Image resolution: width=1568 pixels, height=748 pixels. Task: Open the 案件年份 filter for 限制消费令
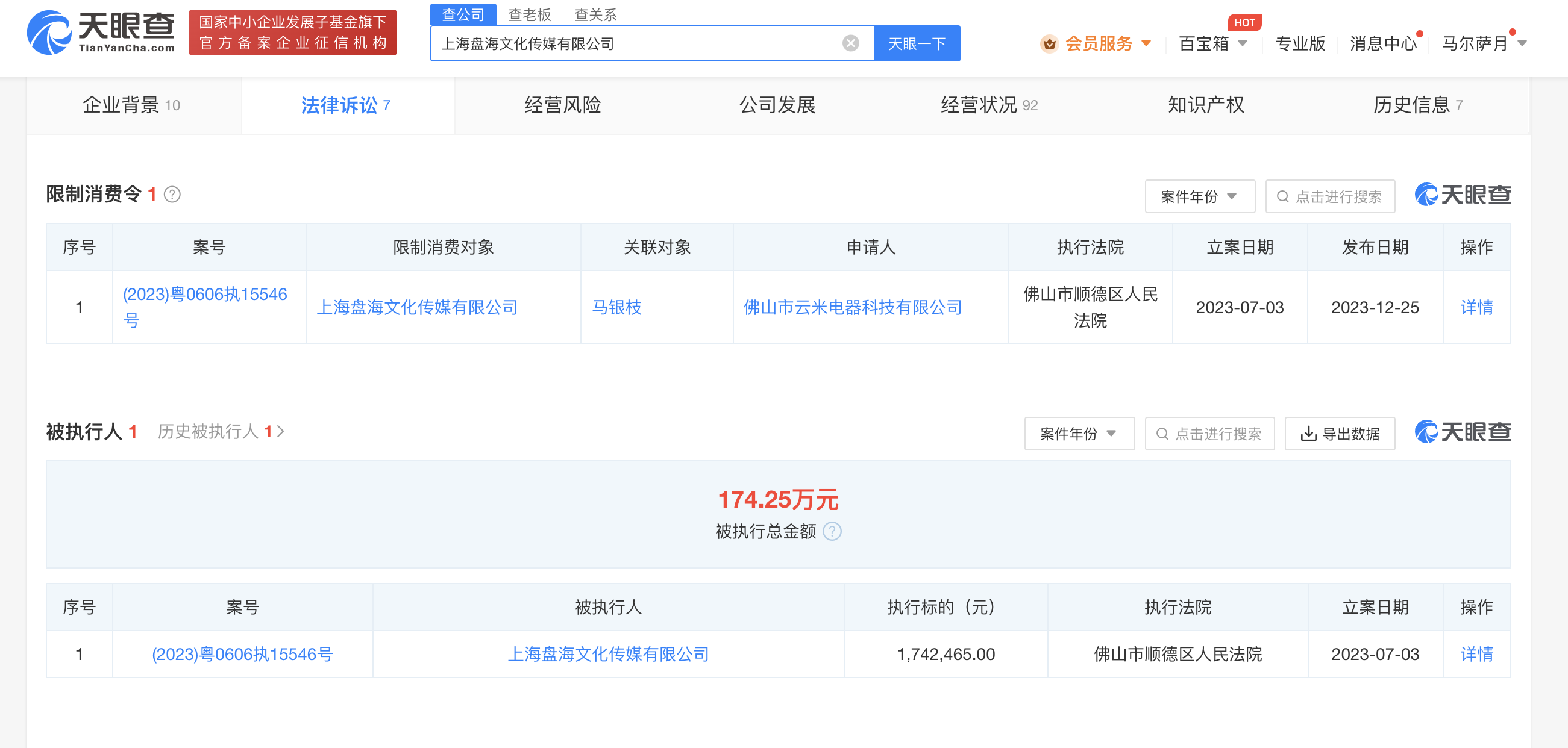pyautogui.click(x=1199, y=196)
